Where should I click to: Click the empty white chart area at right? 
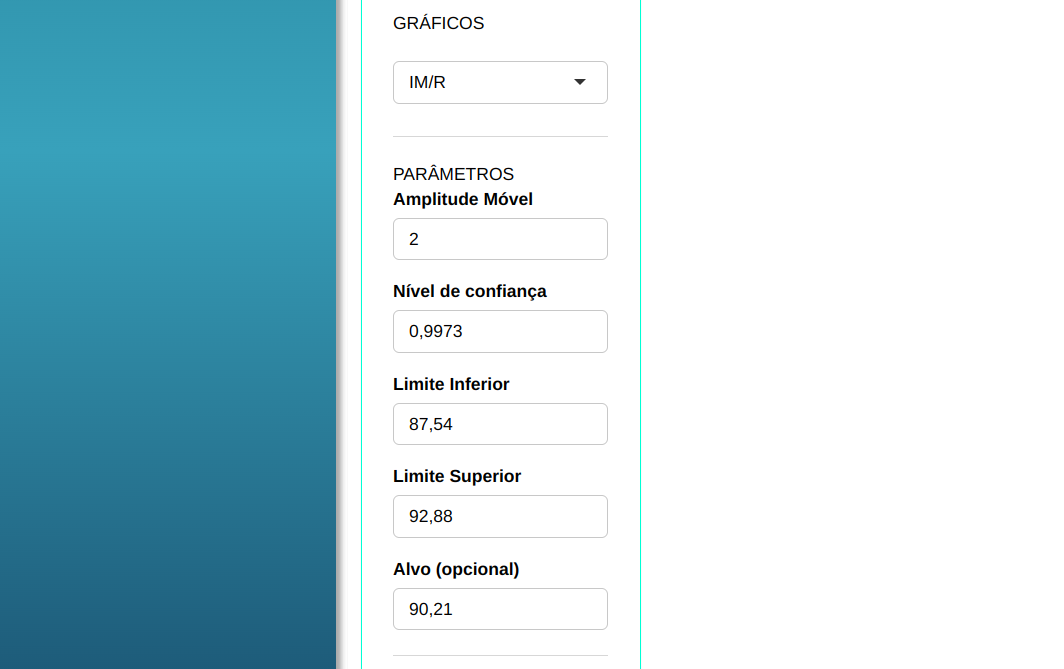click(850, 334)
